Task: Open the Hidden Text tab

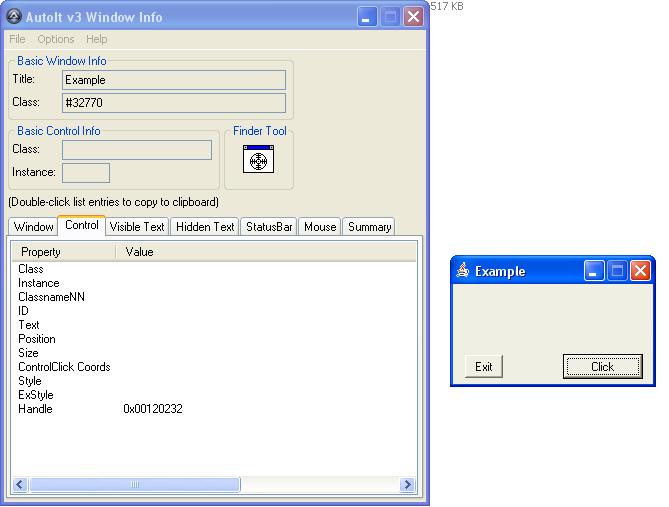Action: coord(205,227)
